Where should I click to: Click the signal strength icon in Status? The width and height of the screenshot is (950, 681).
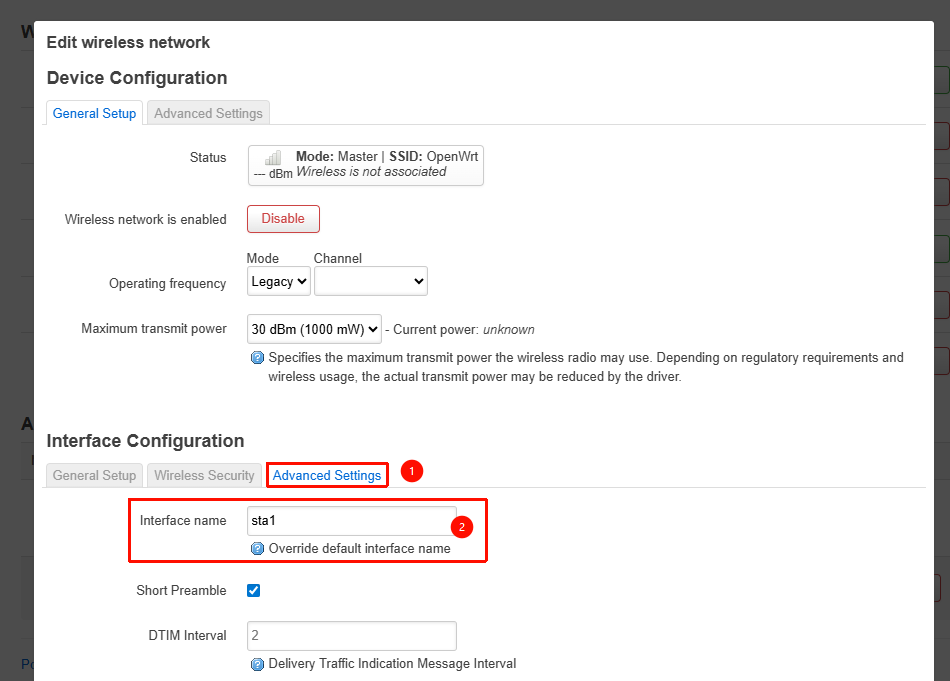click(x=272, y=158)
